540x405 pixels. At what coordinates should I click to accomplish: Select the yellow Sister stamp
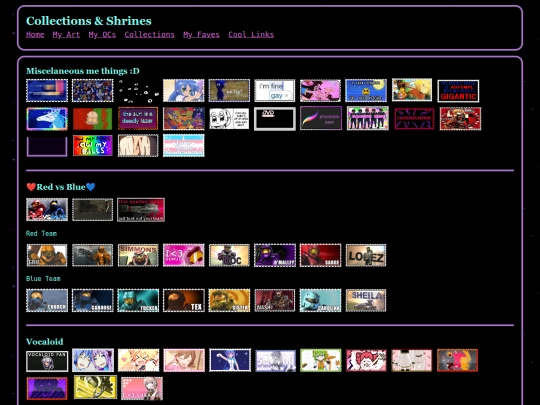click(x=229, y=300)
